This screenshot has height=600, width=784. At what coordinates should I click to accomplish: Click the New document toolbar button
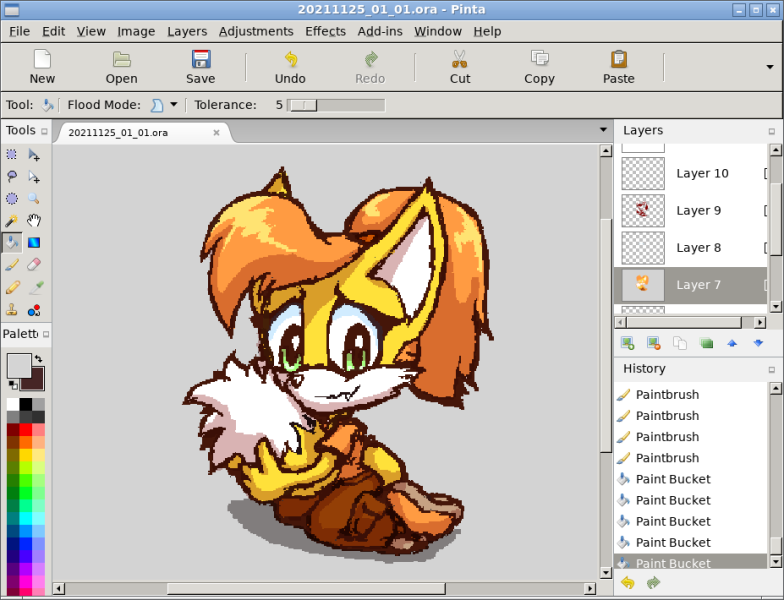pyautogui.click(x=42, y=68)
